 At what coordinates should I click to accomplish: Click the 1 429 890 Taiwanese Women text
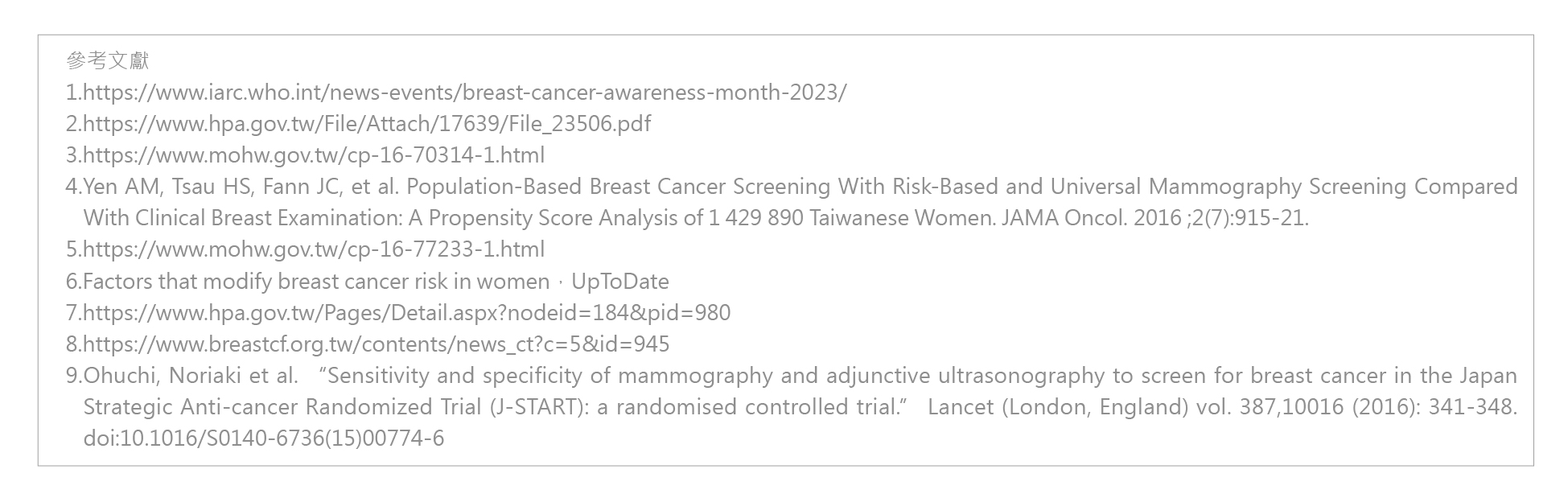pyautogui.click(x=851, y=218)
